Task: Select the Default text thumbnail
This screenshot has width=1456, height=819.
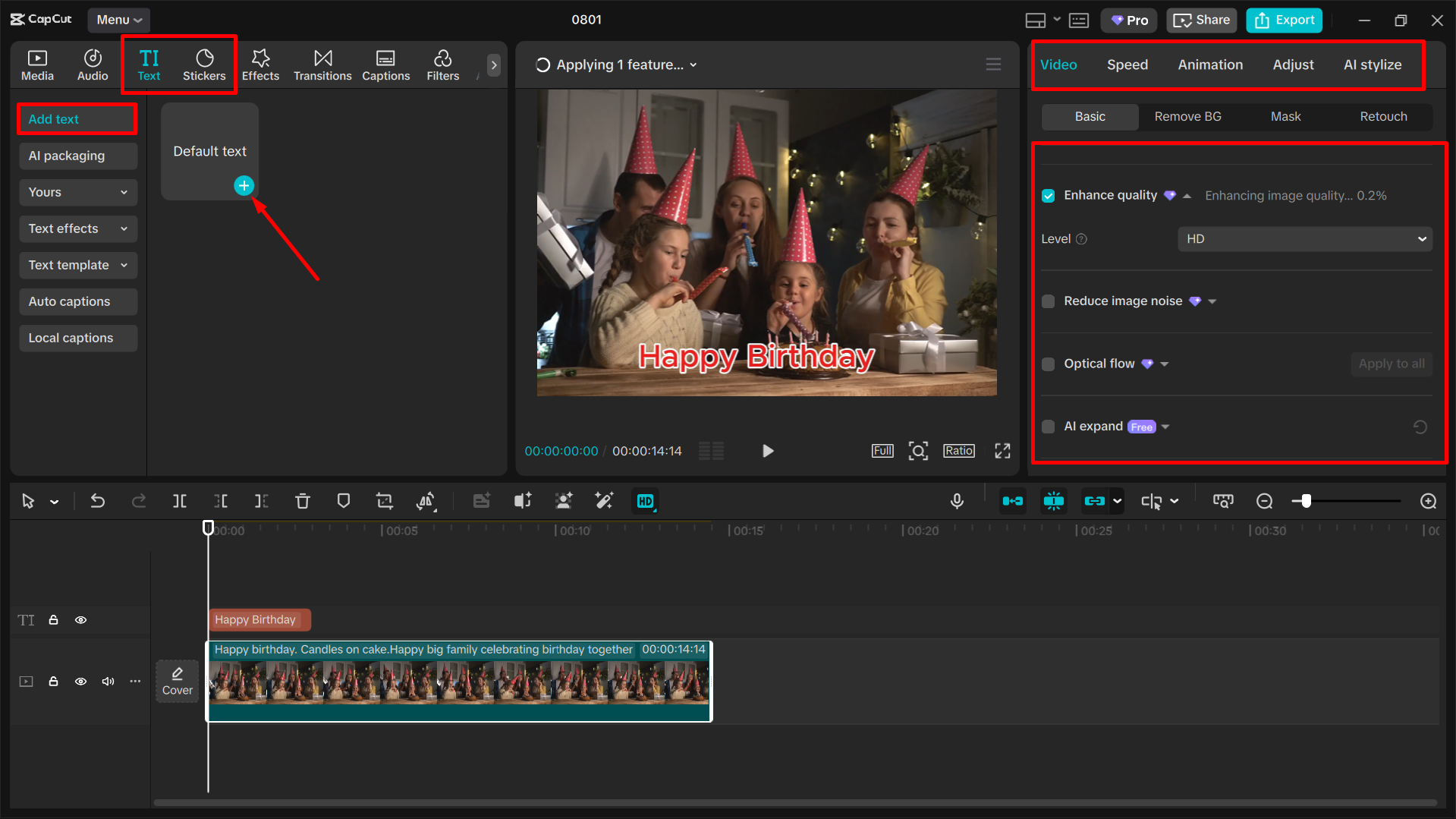Action: click(x=209, y=150)
